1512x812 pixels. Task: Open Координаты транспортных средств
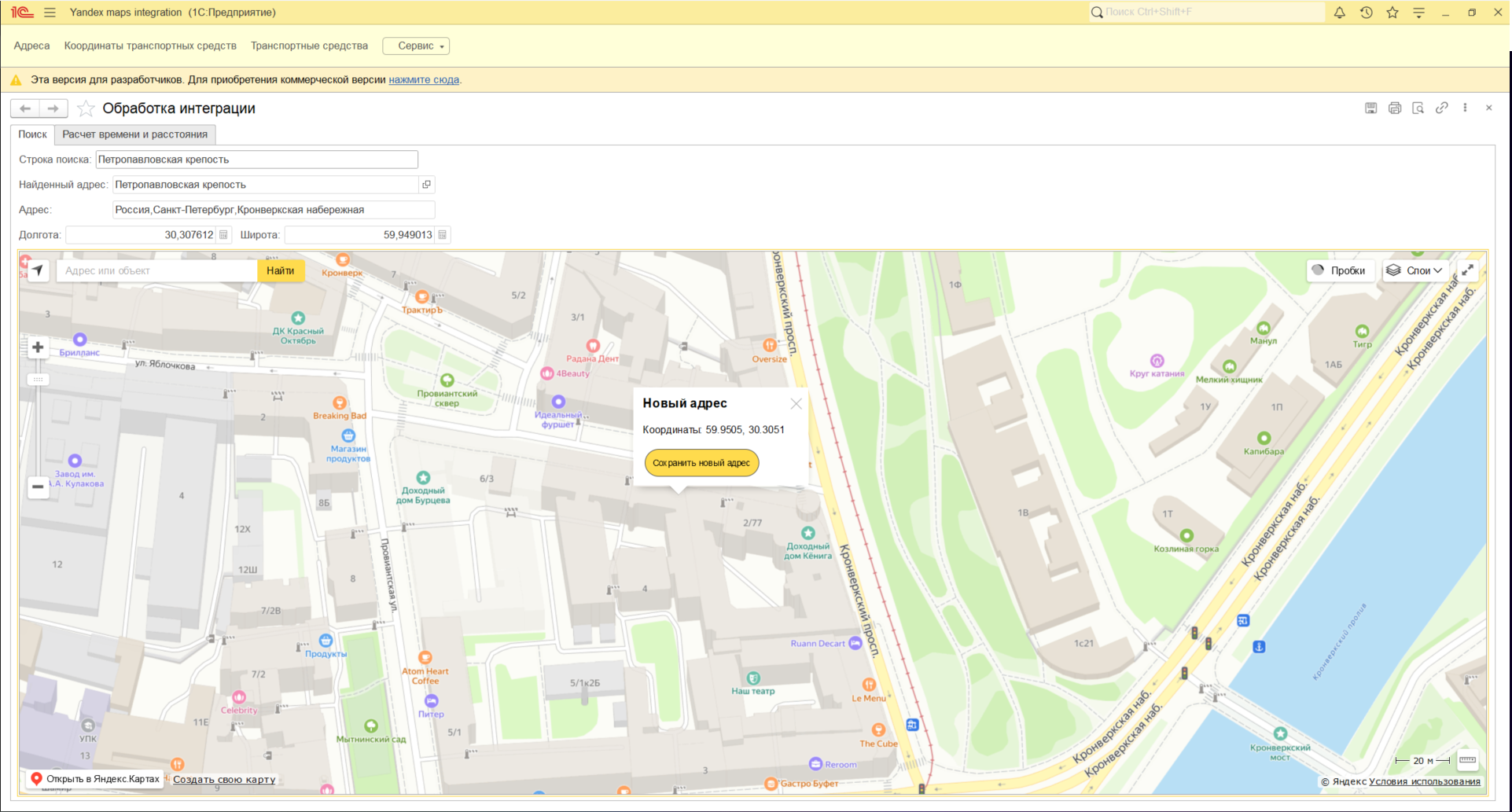[150, 46]
